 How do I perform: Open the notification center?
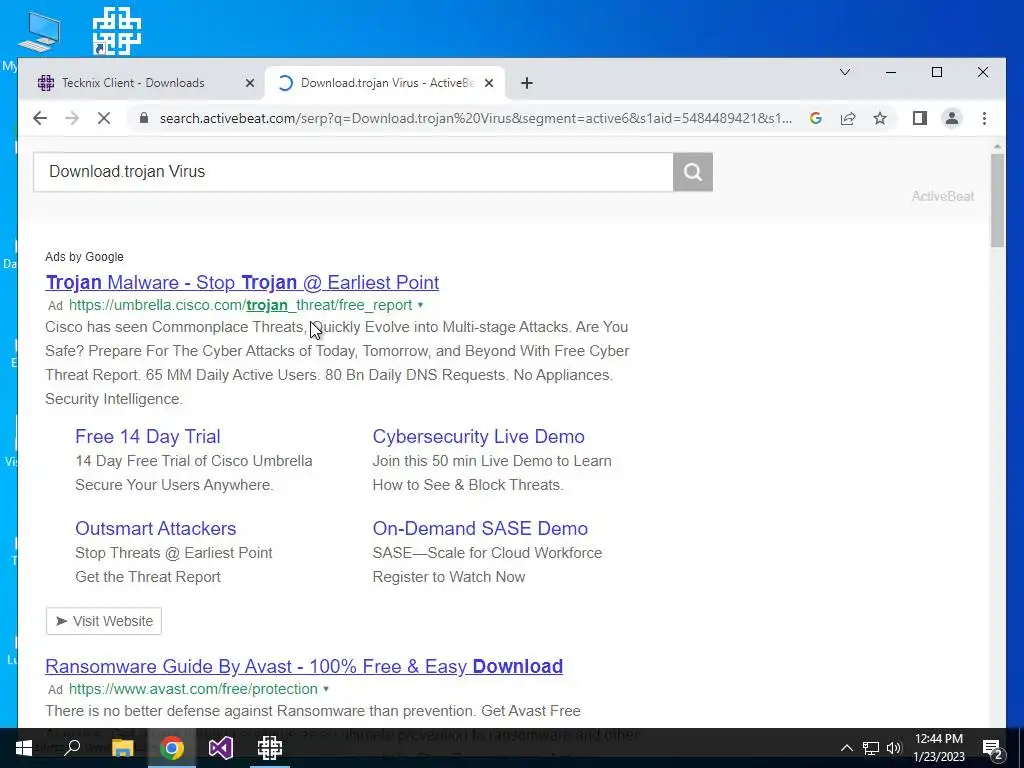point(992,748)
